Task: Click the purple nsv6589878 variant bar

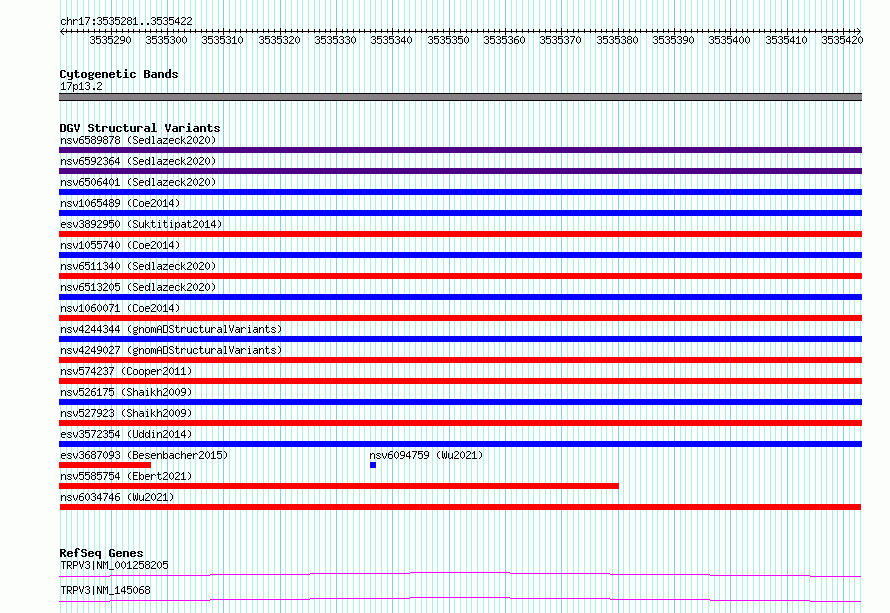Action: pyautogui.click(x=460, y=150)
